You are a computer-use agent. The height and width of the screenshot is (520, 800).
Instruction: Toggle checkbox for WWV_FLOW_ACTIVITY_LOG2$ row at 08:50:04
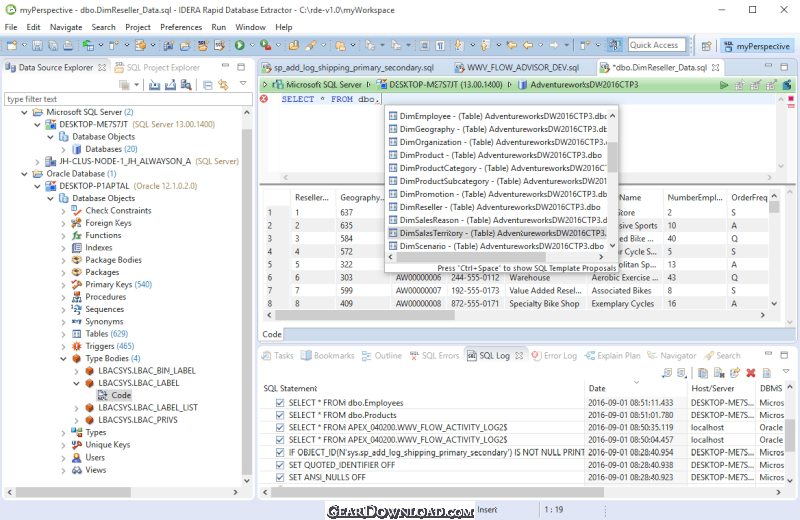click(280, 440)
